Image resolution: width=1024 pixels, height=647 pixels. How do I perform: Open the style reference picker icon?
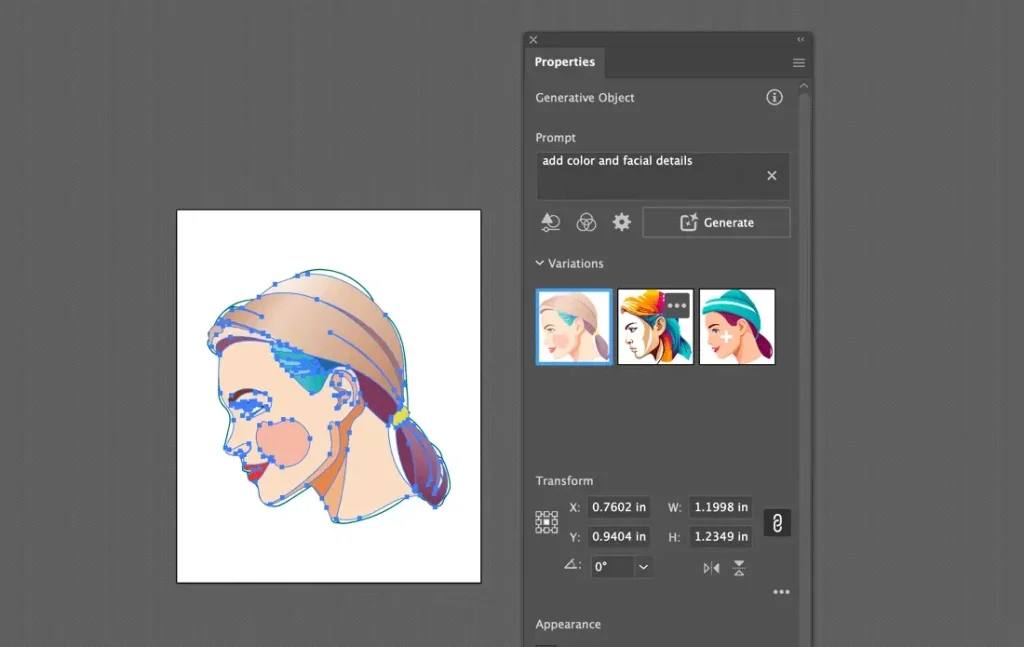click(x=550, y=222)
